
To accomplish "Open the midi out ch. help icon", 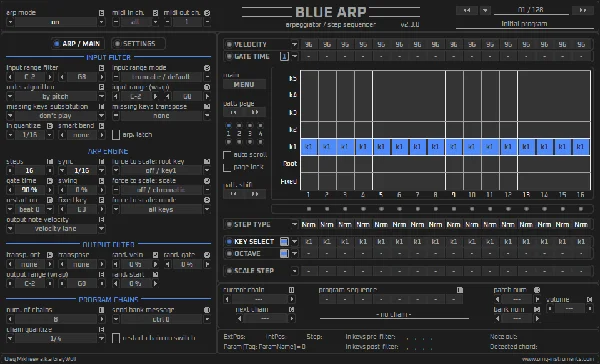I will [207, 13].
